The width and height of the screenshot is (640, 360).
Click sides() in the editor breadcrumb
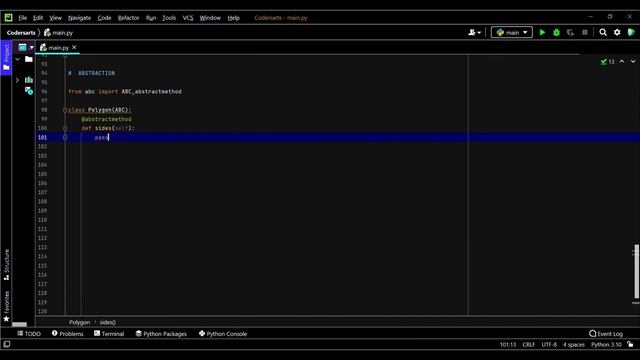point(107,322)
